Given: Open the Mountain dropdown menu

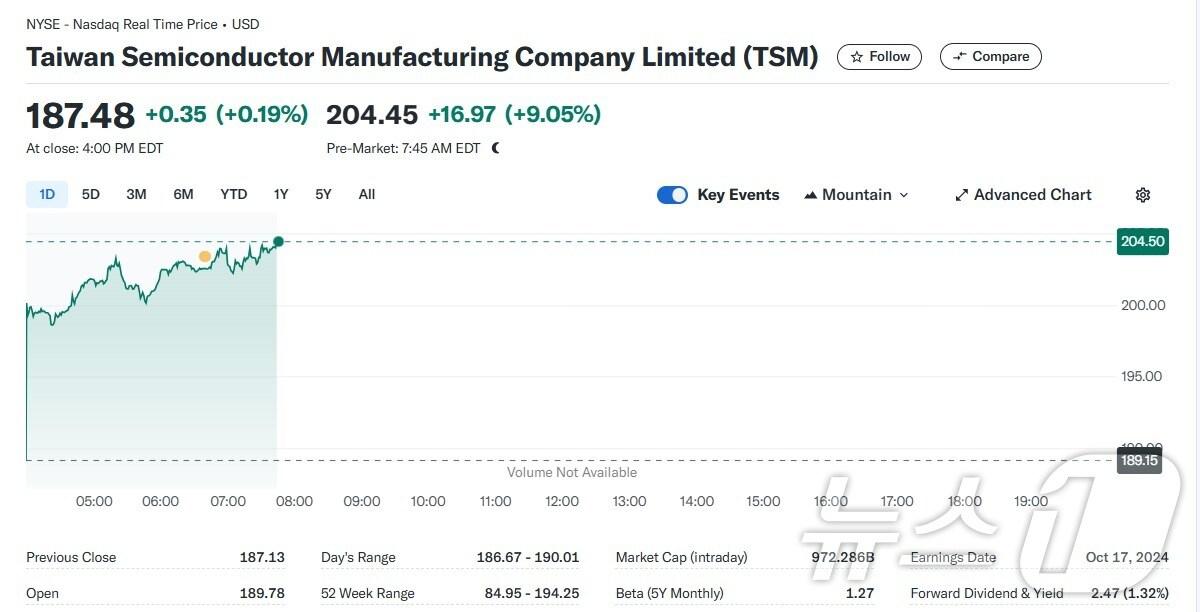Looking at the screenshot, I should [x=856, y=194].
